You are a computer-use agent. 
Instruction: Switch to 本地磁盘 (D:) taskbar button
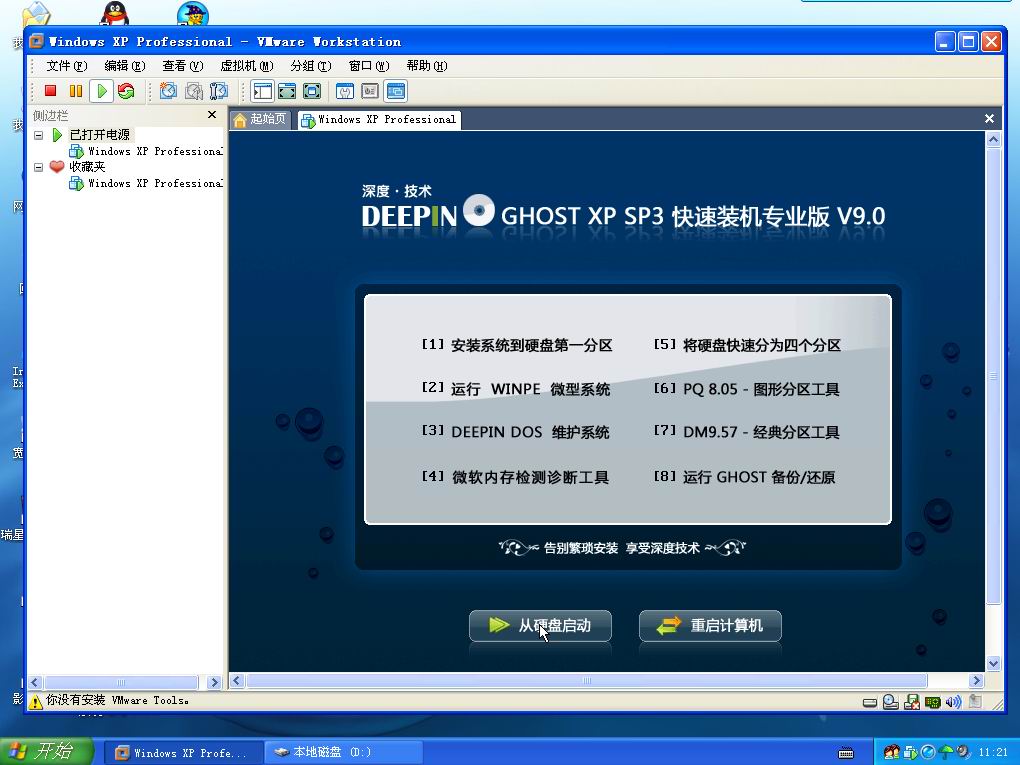[x=343, y=753]
